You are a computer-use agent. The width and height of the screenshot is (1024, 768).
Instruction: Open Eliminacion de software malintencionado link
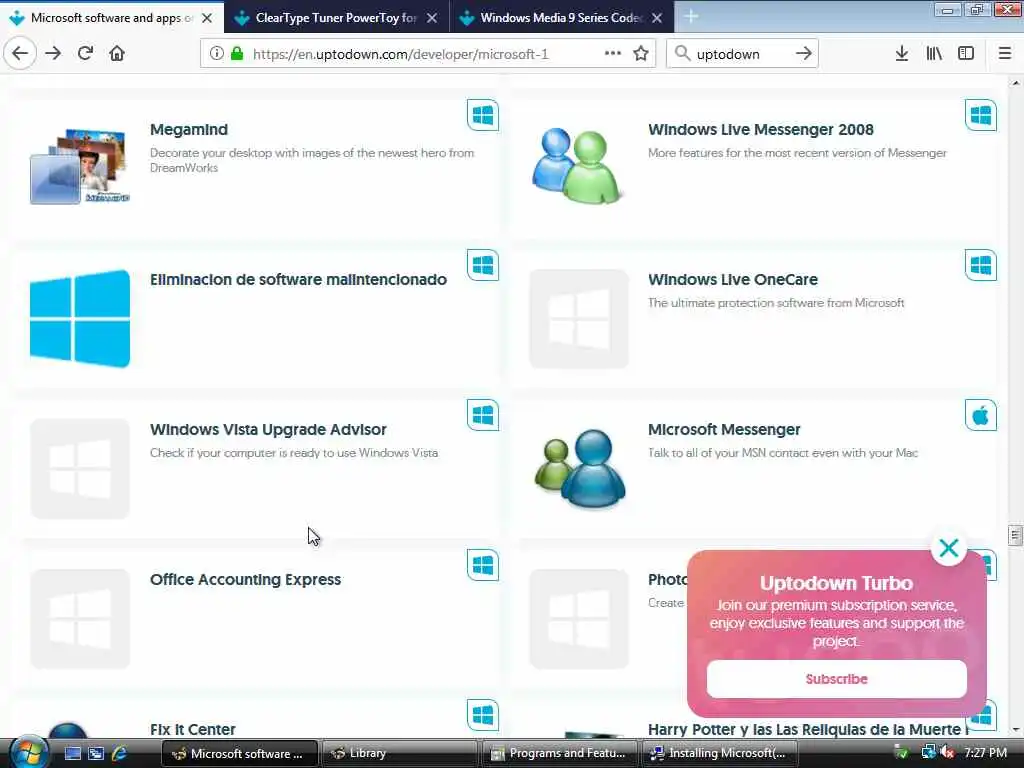click(298, 280)
